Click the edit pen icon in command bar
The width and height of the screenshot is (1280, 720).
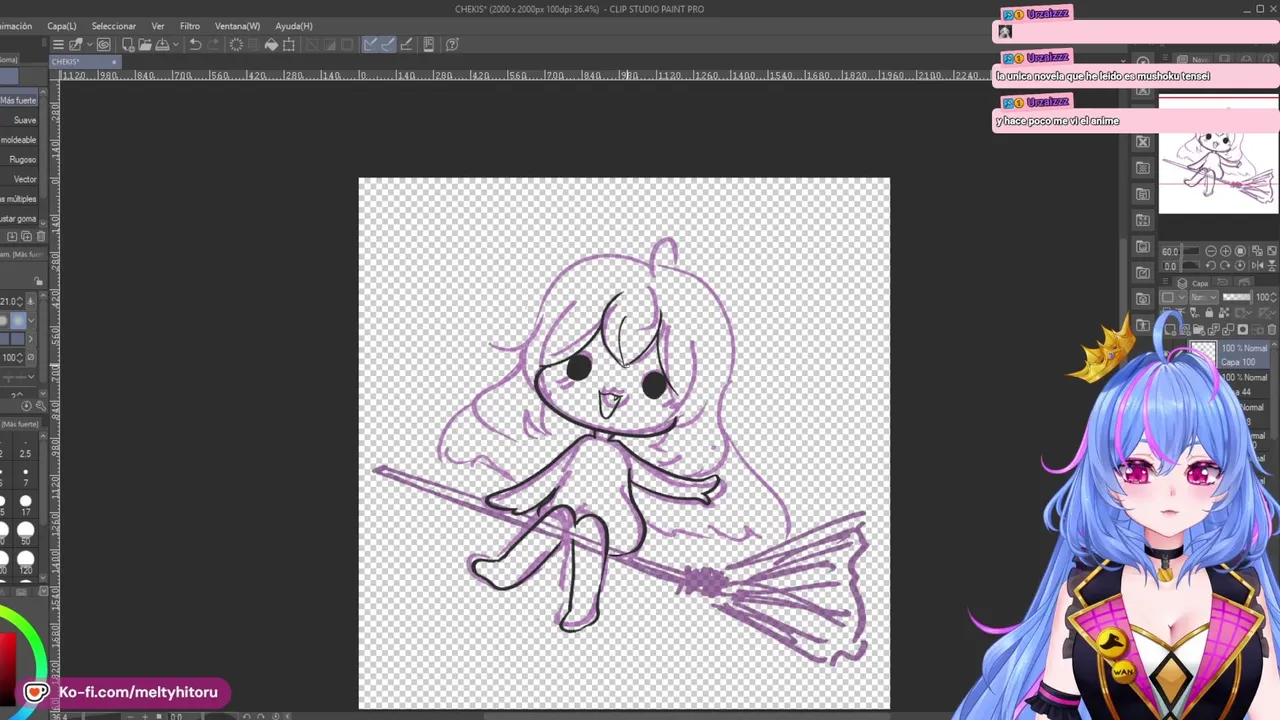75,44
